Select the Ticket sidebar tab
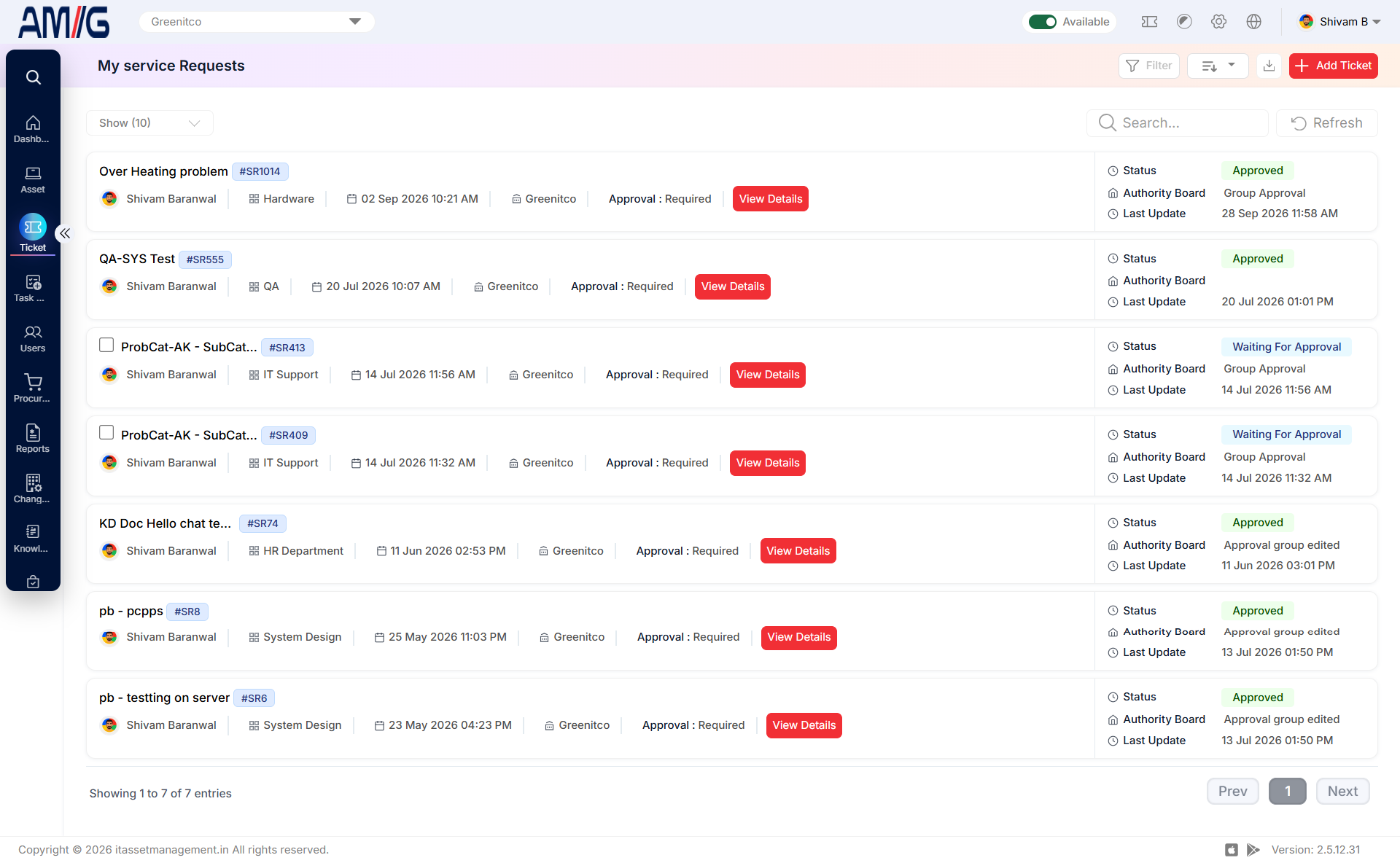The width and height of the screenshot is (1400, 863). pyautogui.click(x=33, y=233)
